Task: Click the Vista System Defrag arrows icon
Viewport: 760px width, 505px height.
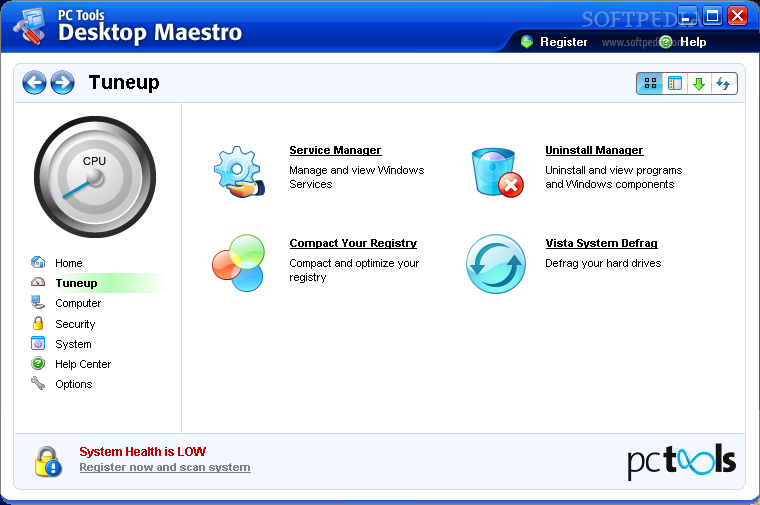Action: (496, 264)
